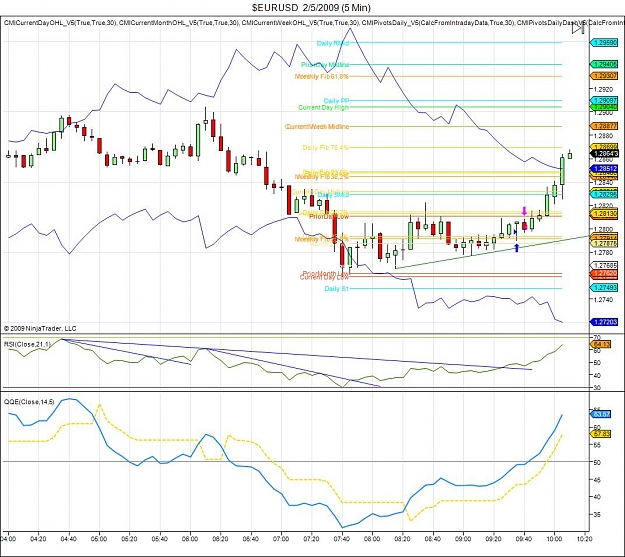The height and width of the screenshot is (557, 625).
Task: Click the 09:00 time axis label
Action: click(x=464, y=539)
